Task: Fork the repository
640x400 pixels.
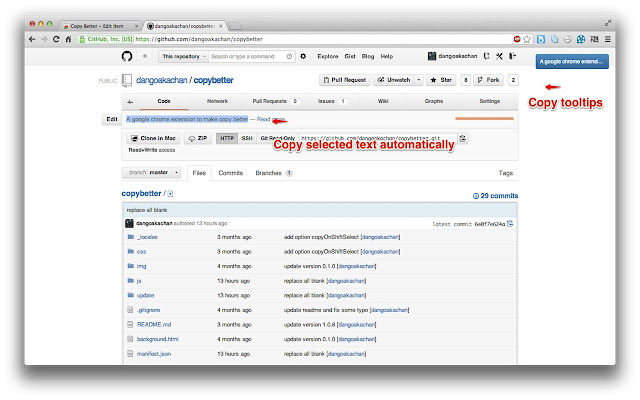Action: 489,80
